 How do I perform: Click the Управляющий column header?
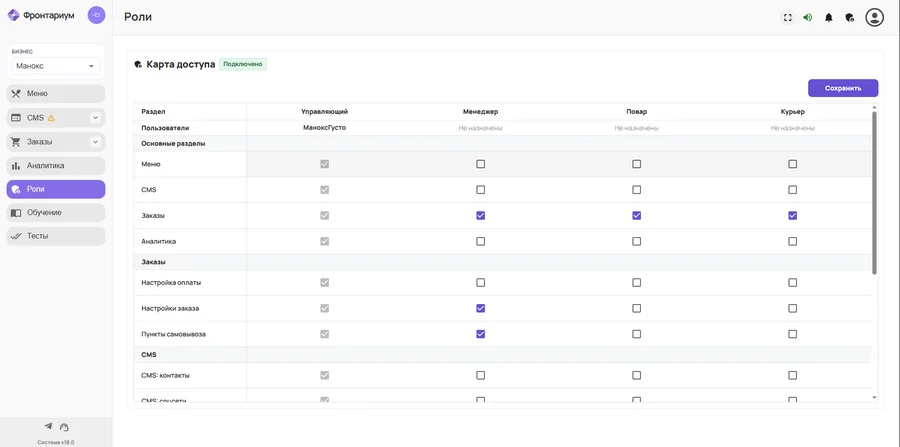pos(324,112)
